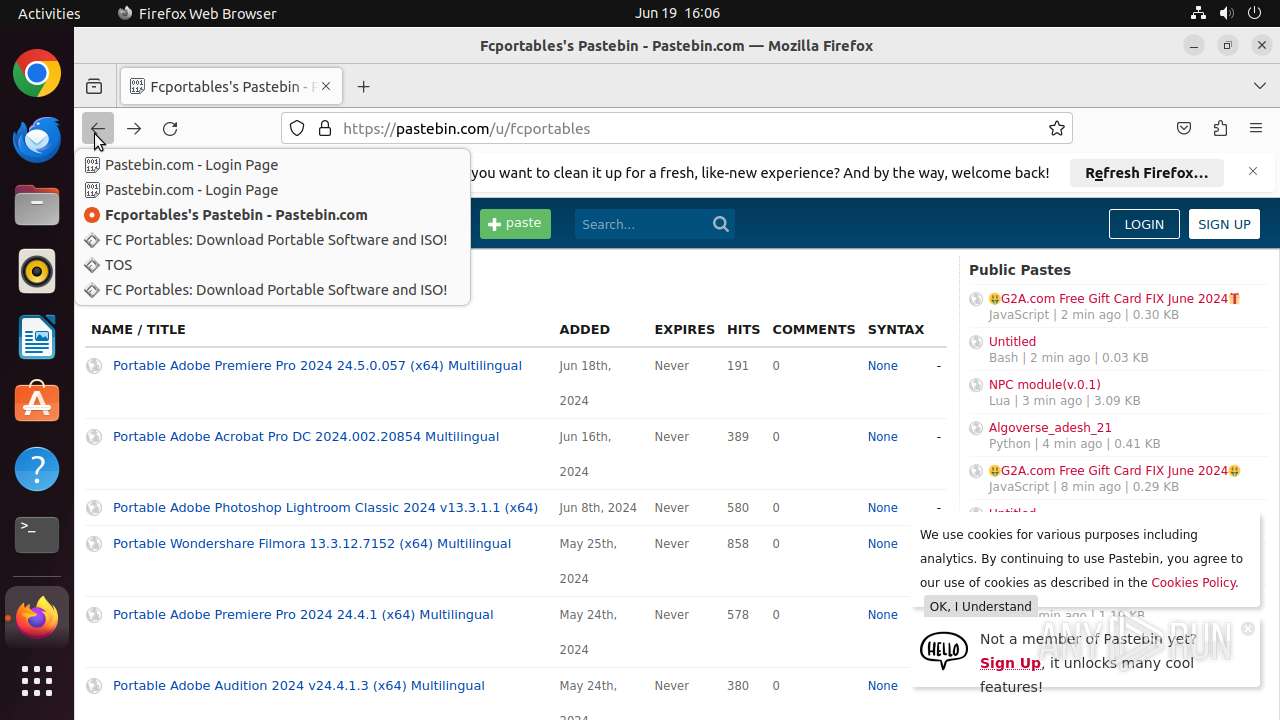Viewport: 1280px width, 720px height.
Task: Open the Portable Adobe Audition 2024 paste
Action: (299, 686)
